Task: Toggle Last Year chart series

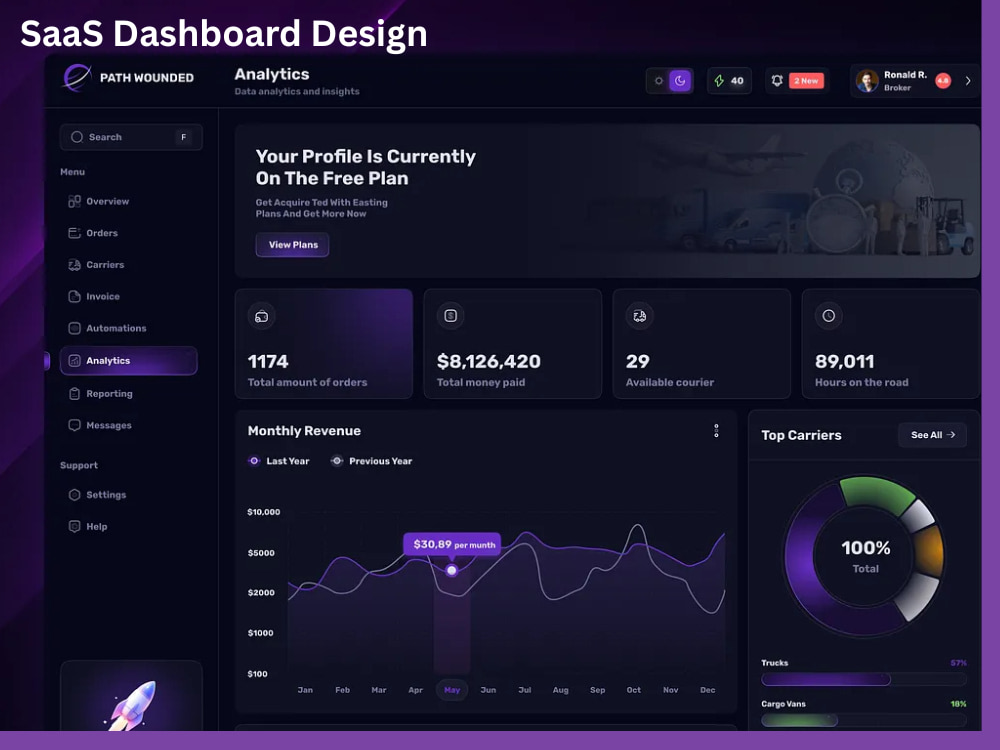Action: tap(279, 461)
